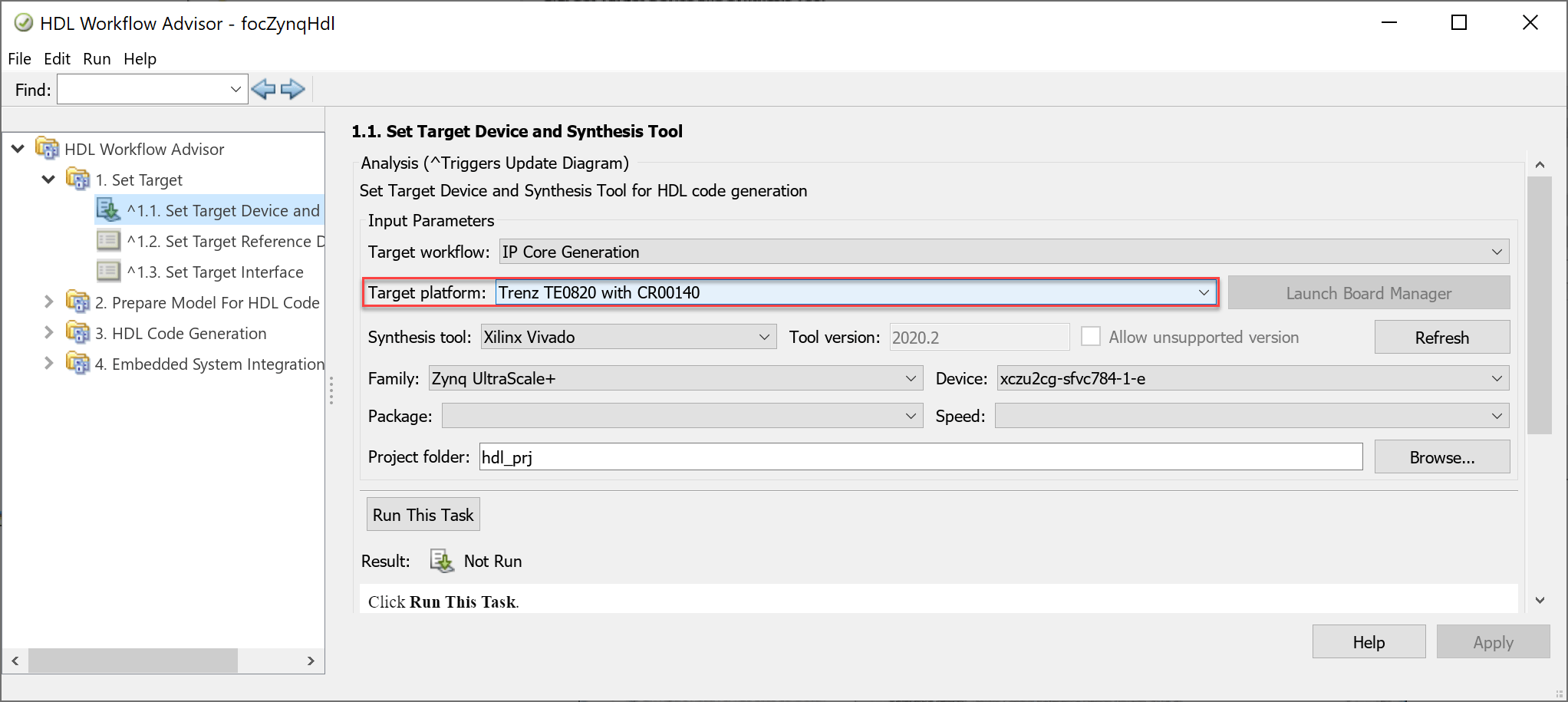The width and height of the screenshot is (1568, 702).
Task: Click the Set Target Device task icon
Action: pos(108,210)
